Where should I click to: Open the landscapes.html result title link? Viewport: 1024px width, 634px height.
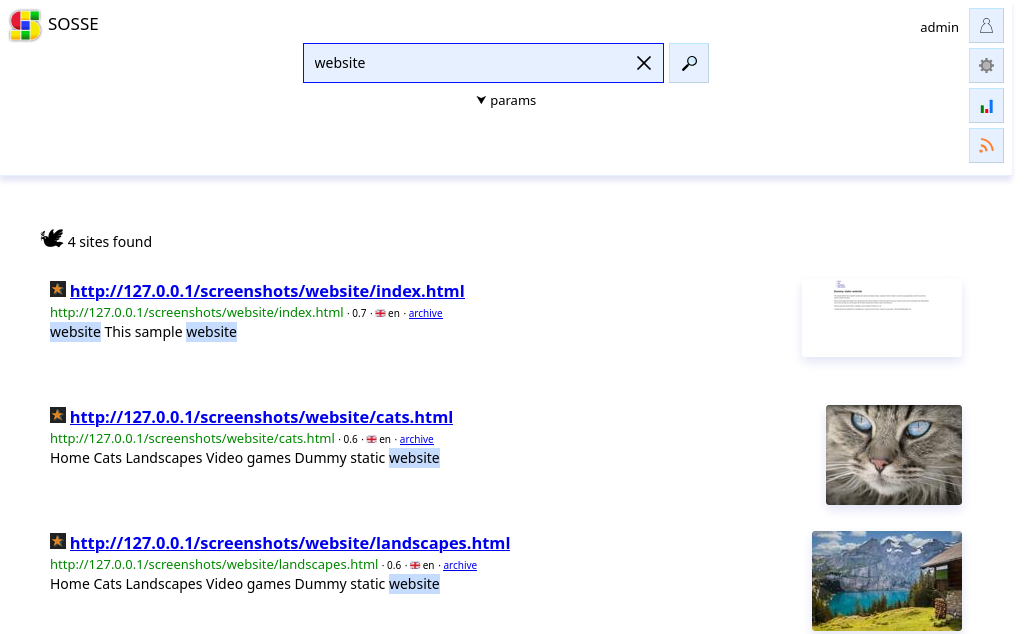(x=290, y=543)
